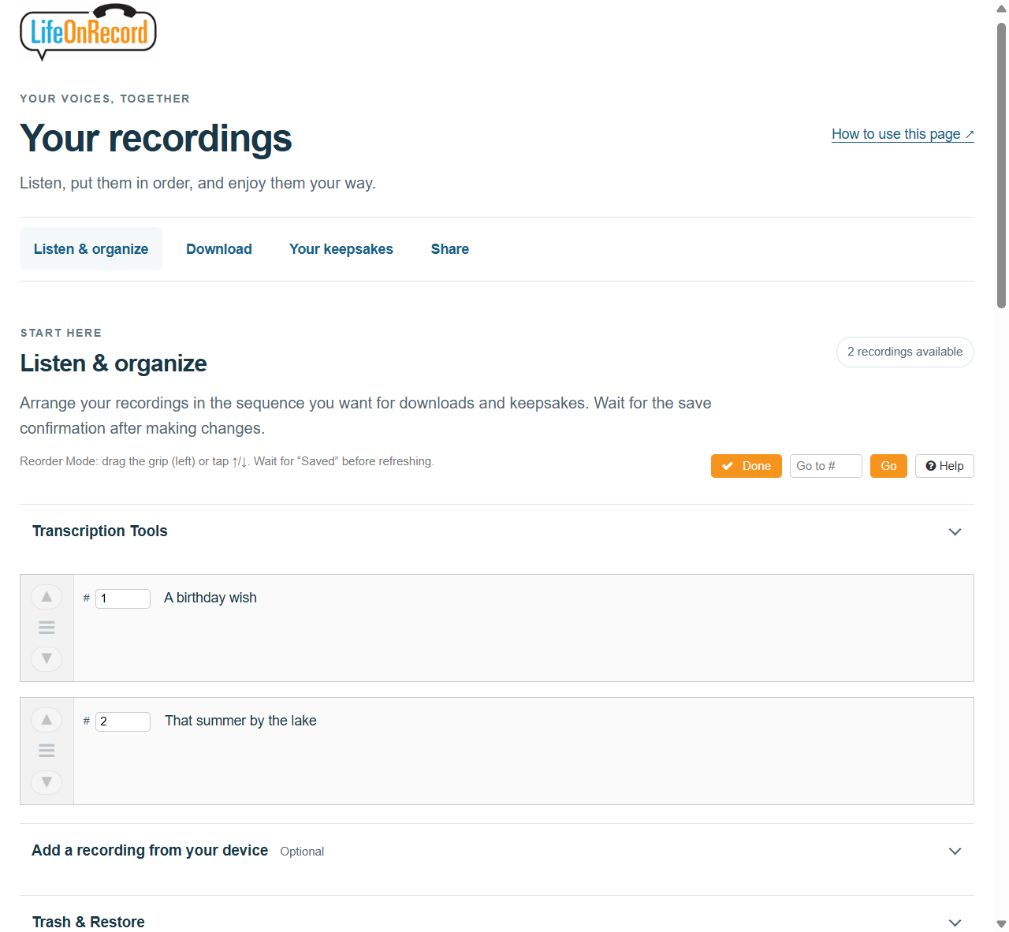Viewport: 1009px width, 932px height.
Task: Click the 'Go to #' input field
Action: click(x=826, y=466)
